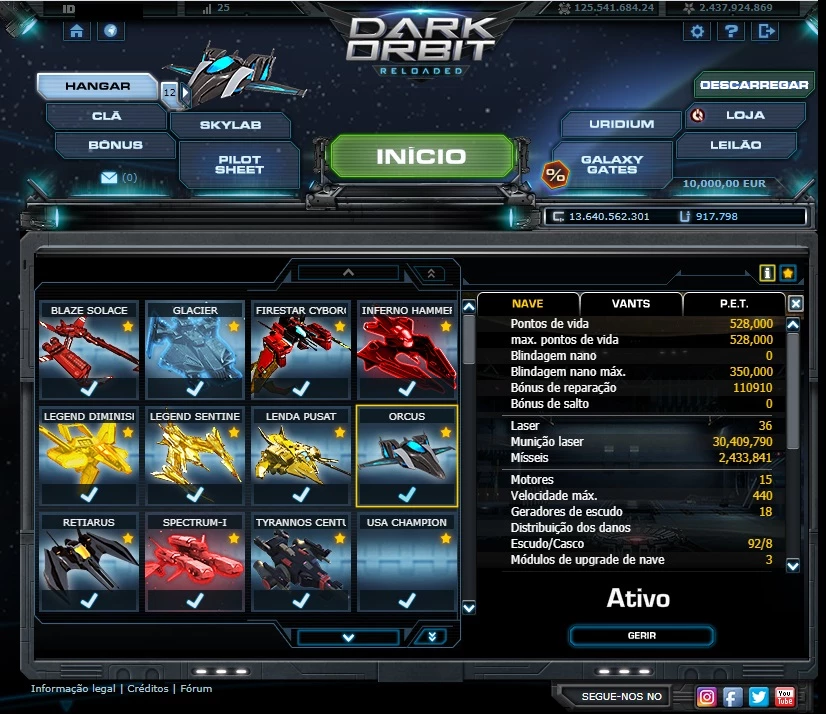
Task: Switch to the VANTS tab
Action: 631,304
